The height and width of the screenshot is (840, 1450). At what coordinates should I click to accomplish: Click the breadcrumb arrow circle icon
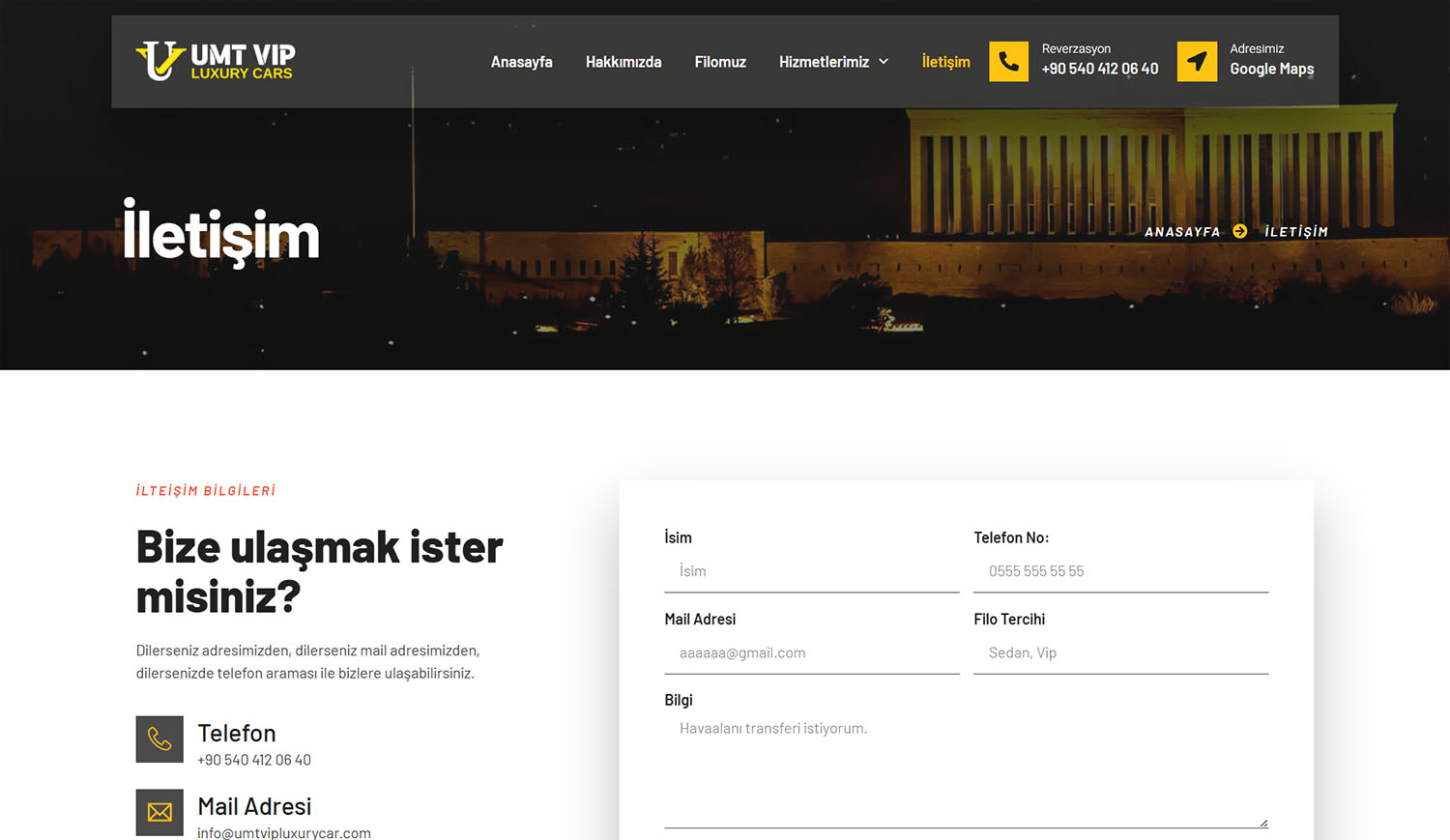(1240, 231)
